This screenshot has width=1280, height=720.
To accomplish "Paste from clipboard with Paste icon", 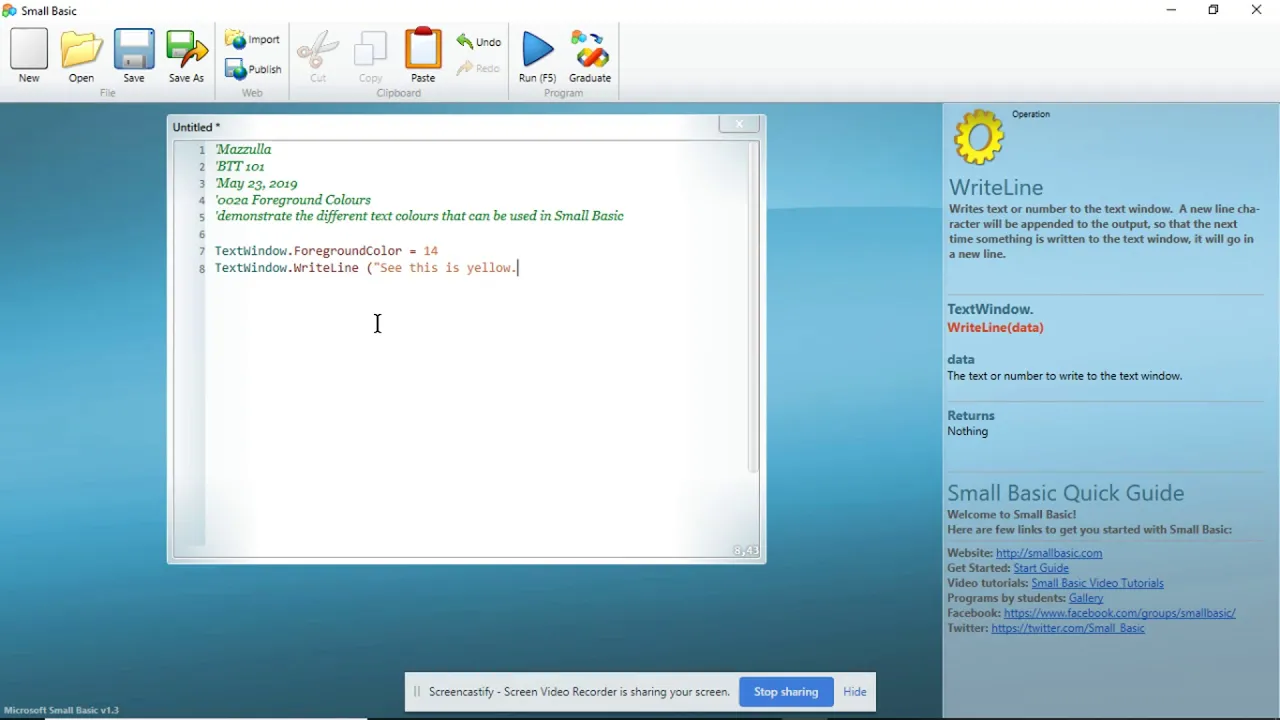I will coord(423,55).
